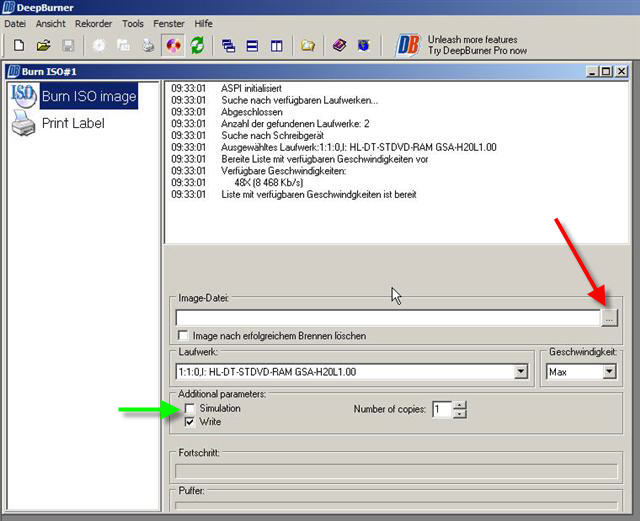Click the DeepBurner Pro DB logo
This screenshot has height=521, width=640.
tap(407, 45)
